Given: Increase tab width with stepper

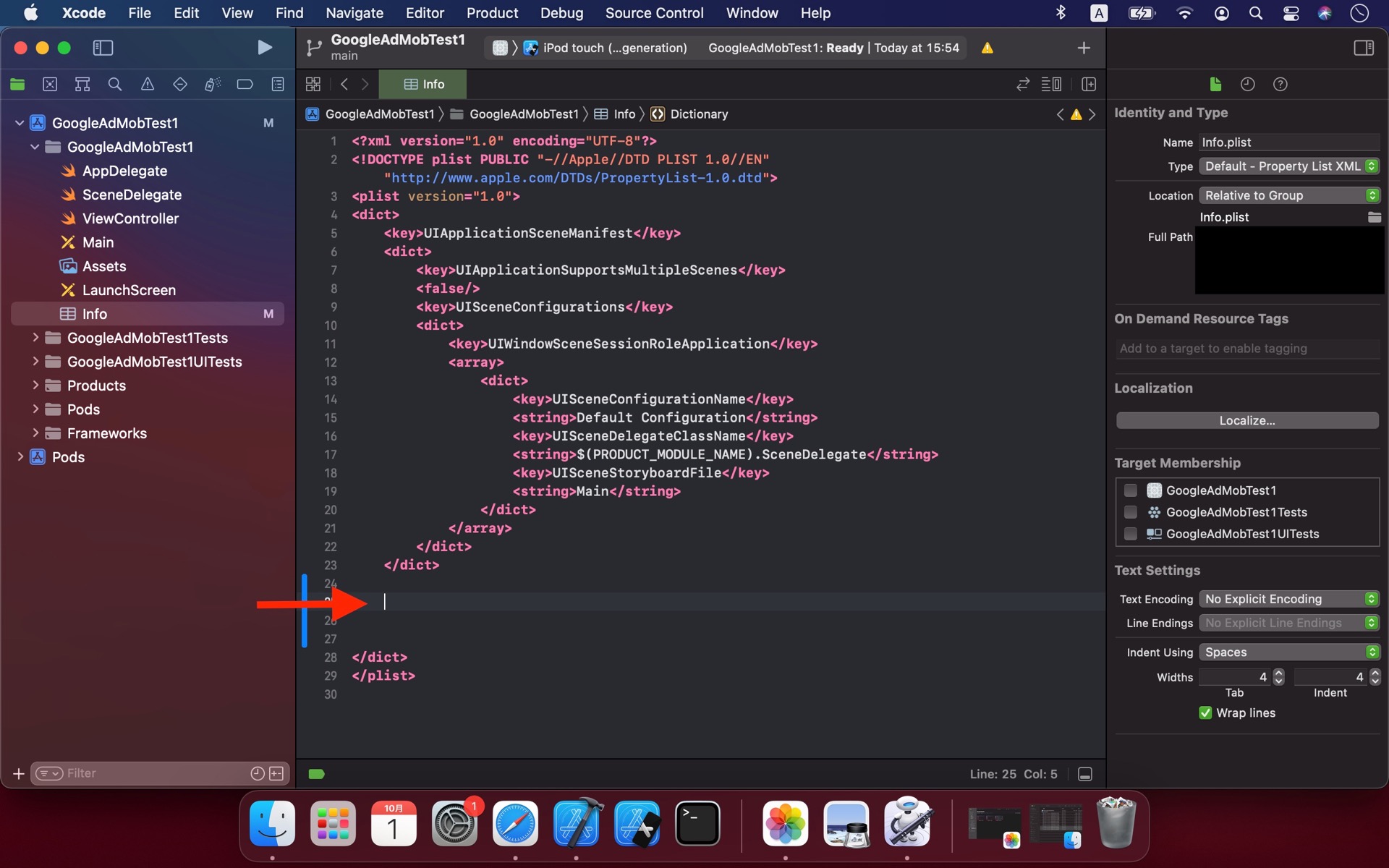Looking at the screenshot, I should tap(1278, 673).
